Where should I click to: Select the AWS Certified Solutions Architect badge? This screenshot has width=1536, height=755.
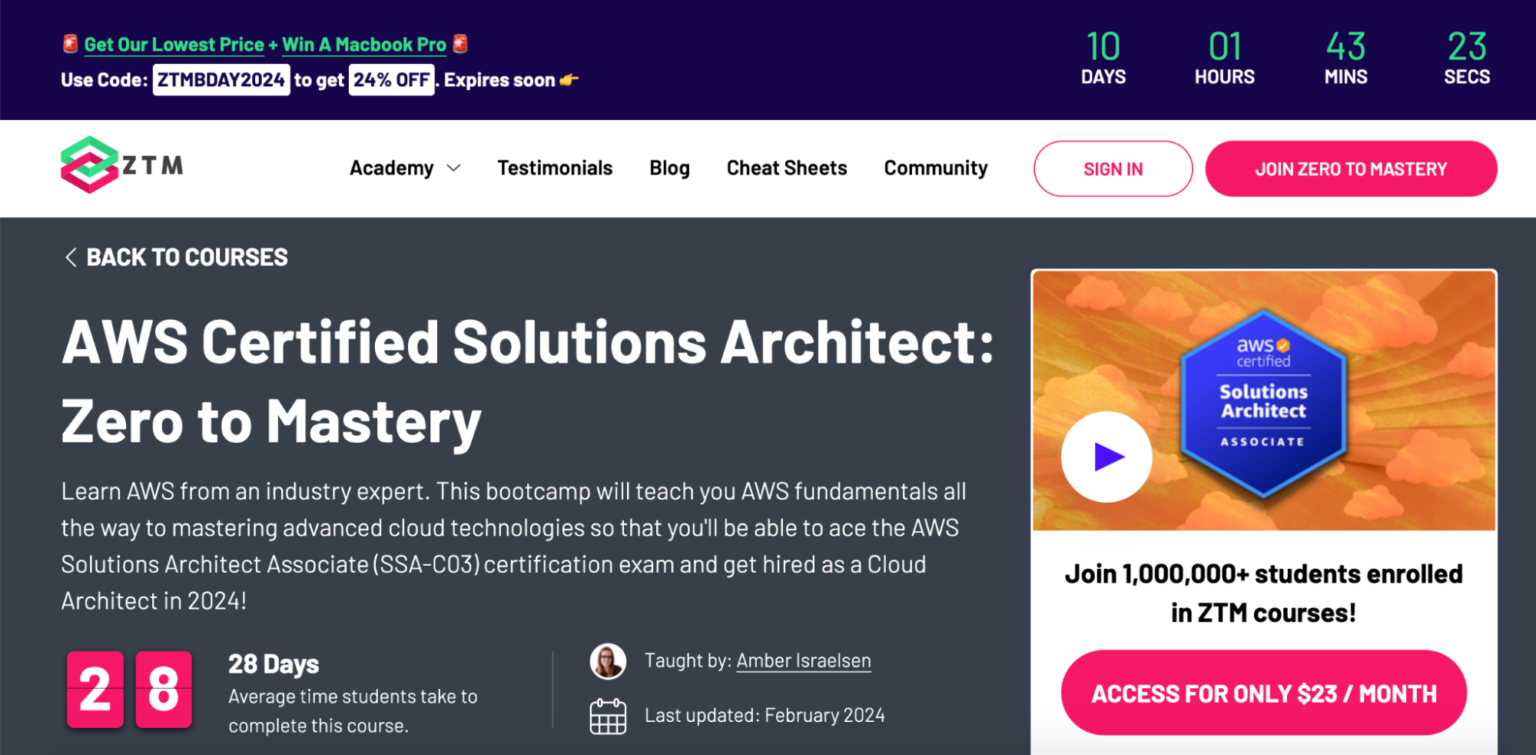[1263, 400]
